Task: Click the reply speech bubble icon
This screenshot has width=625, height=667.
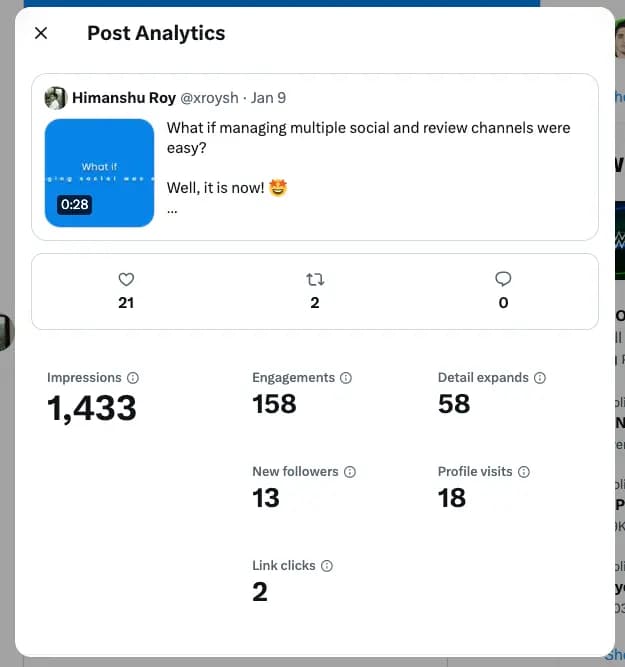Action: pos(503,279)
